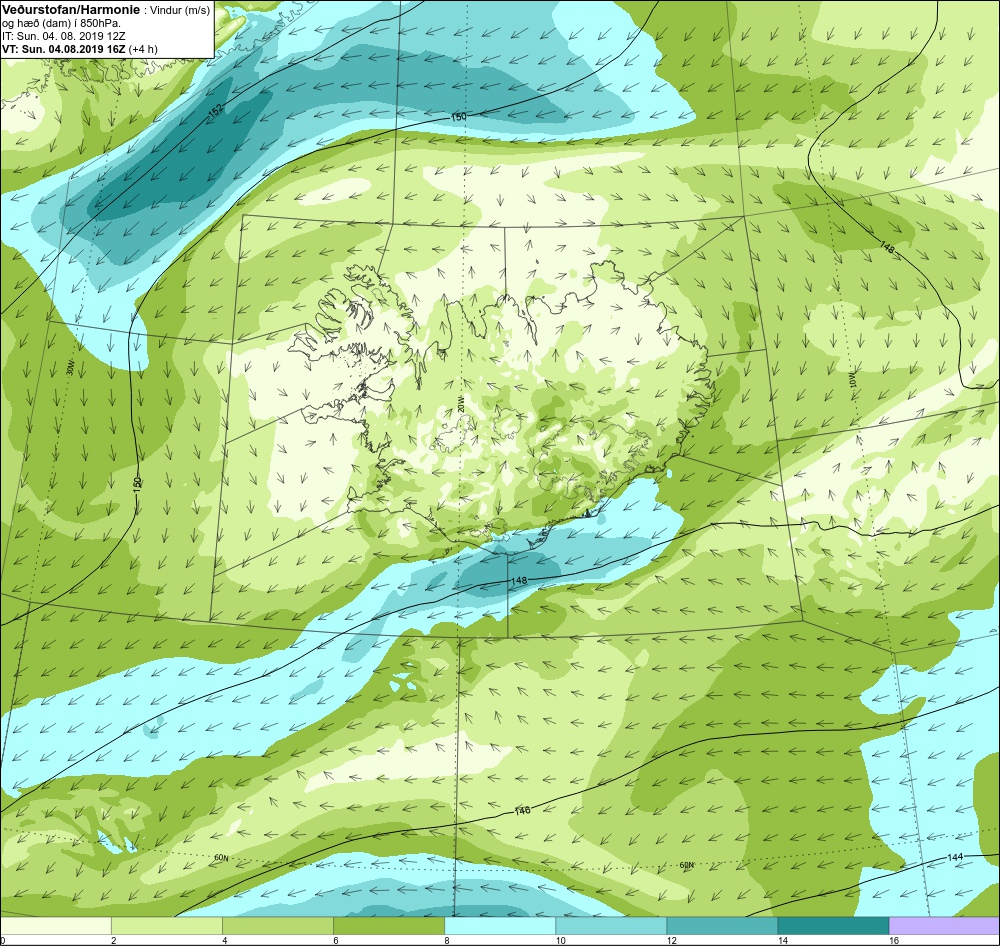1000x946 pixels.
Task: Click the '148' contour label south of Iceland
Action: point(519,580)
